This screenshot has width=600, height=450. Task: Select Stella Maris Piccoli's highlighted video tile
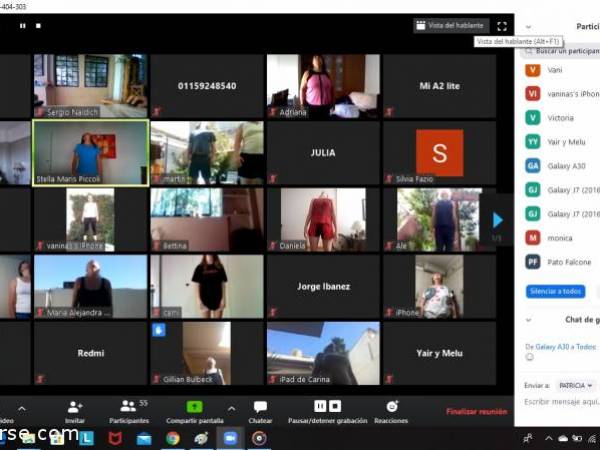91,153
